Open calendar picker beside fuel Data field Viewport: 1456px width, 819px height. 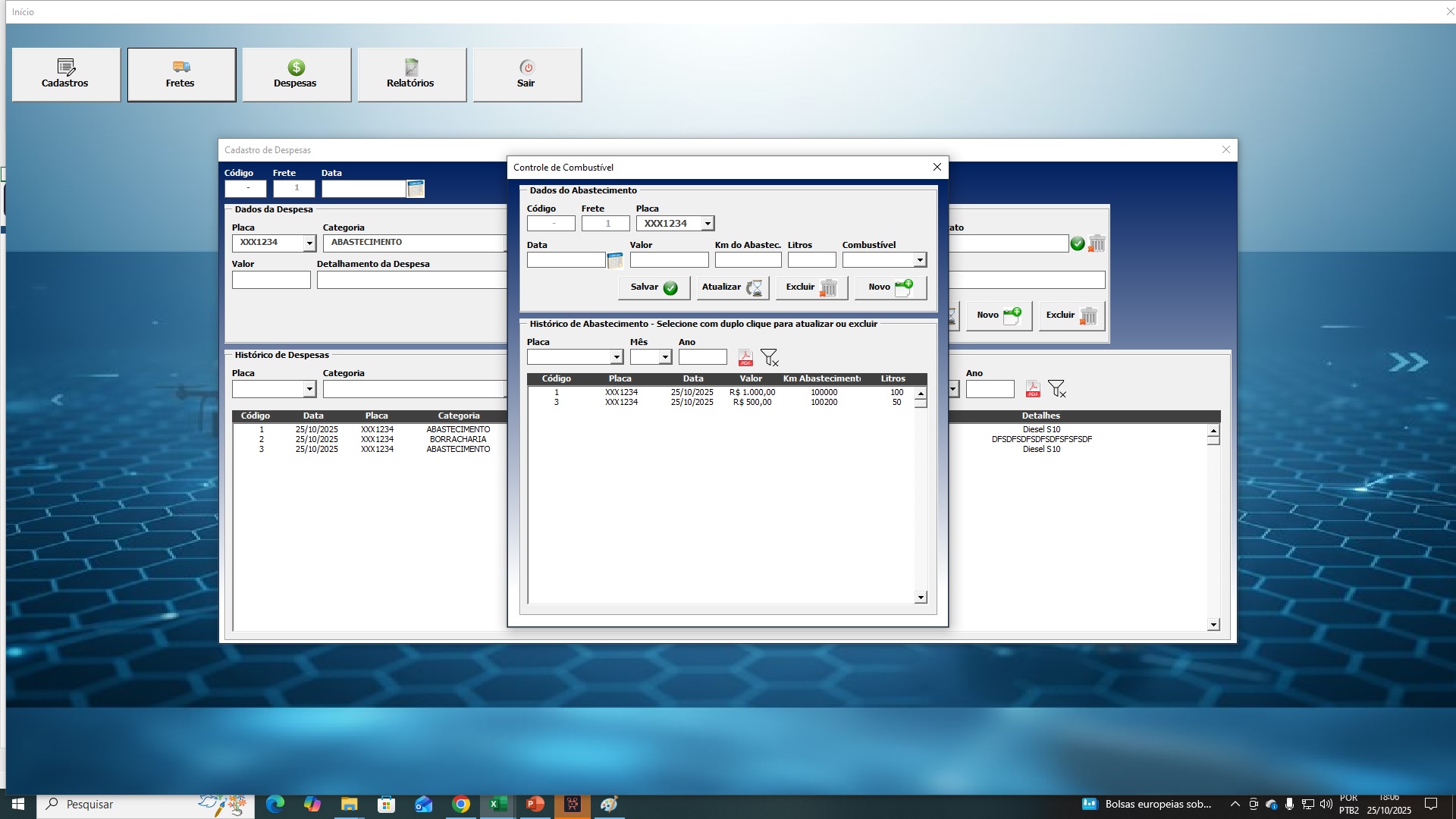615,261
